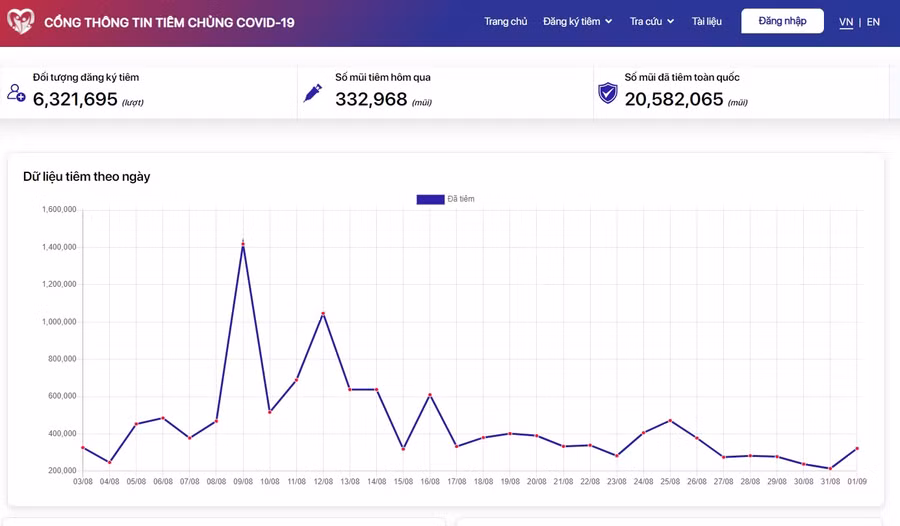This screenshot has height=526, width=900.
Task: Switch language to VN
Action: click(x=846, y=21)
